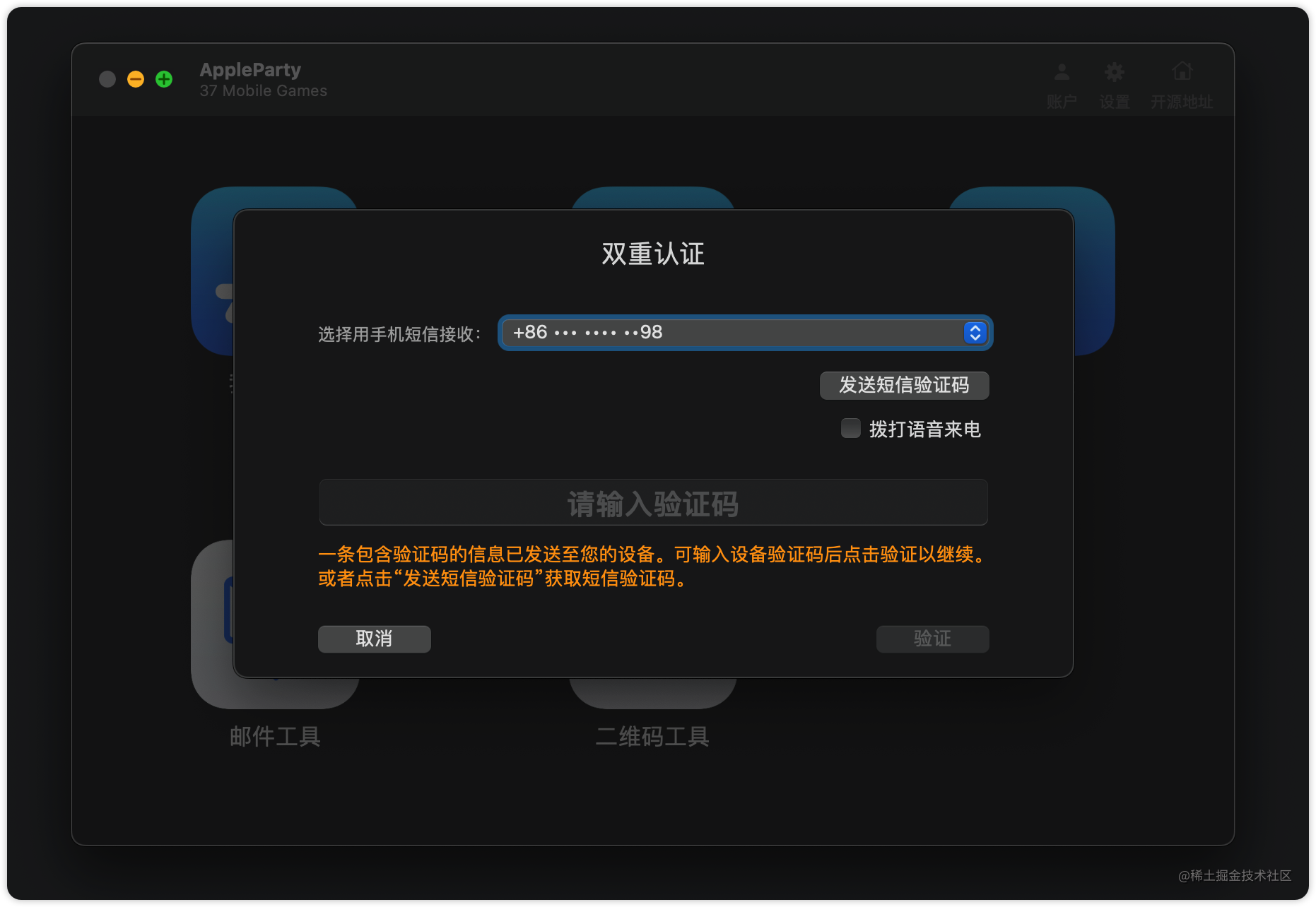This screenshot has width=1316, height=907.
Task: Visit the 开源地址 open source link
Action: [1182, 83]
